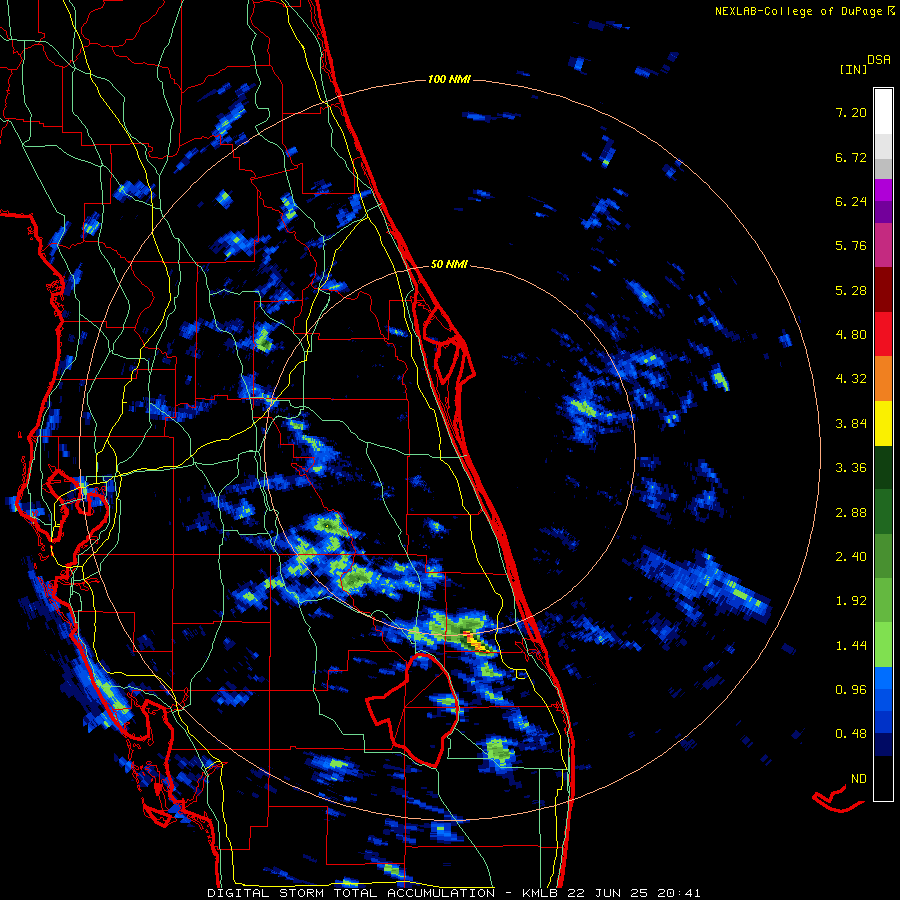Select the 3.84 legend value
900x900 pixels.
pos(851,424)
